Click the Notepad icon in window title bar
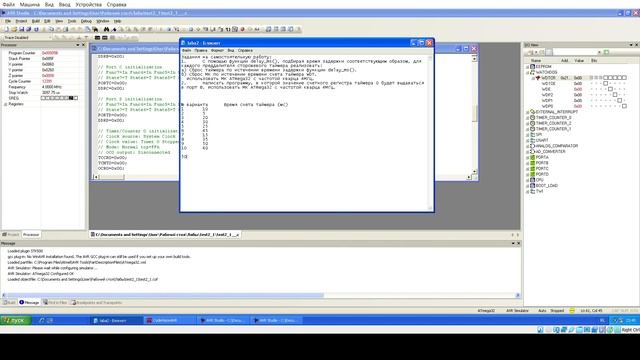Screen dimensions: 640x360 184,42
